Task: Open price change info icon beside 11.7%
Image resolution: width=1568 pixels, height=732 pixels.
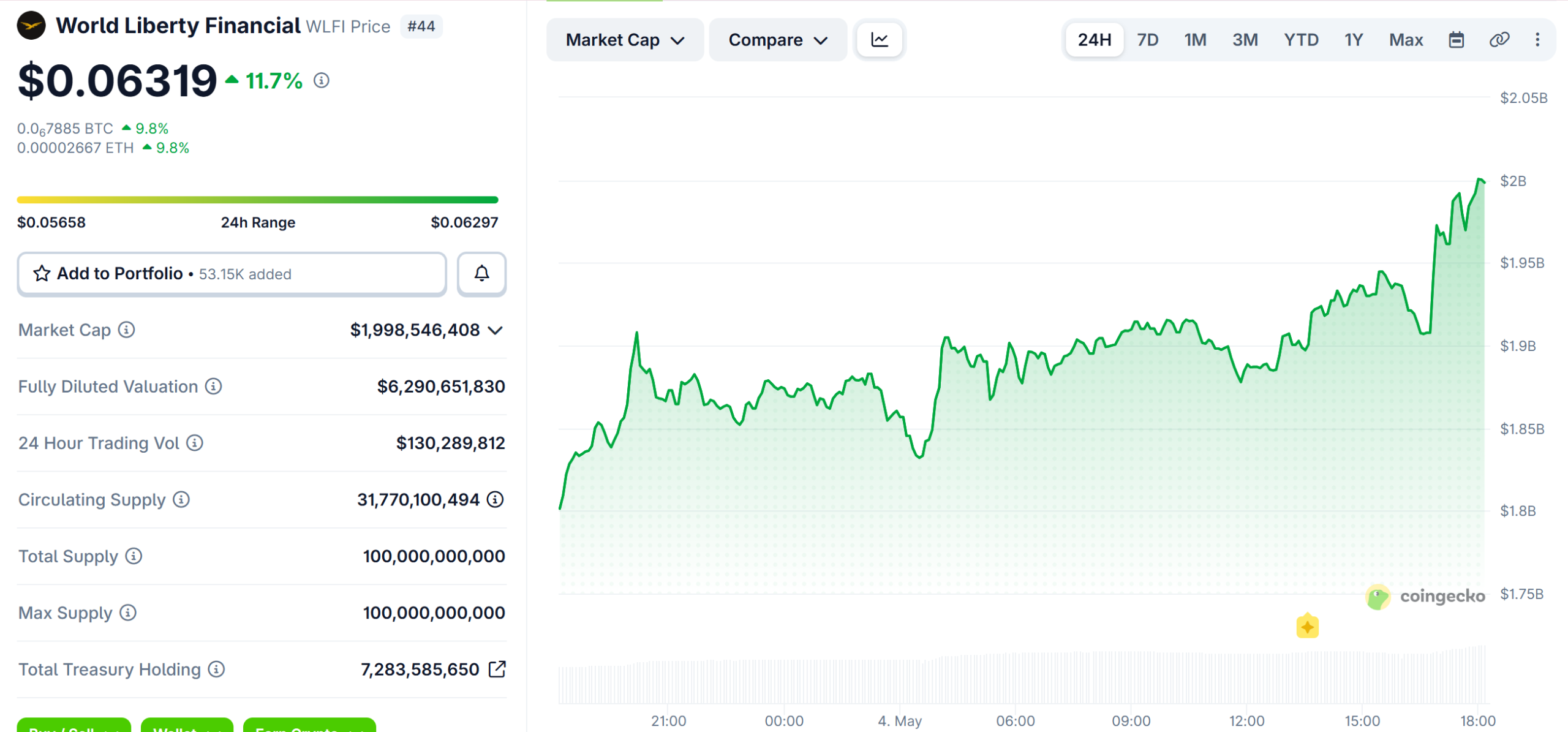Action: (x=322, y=80)
